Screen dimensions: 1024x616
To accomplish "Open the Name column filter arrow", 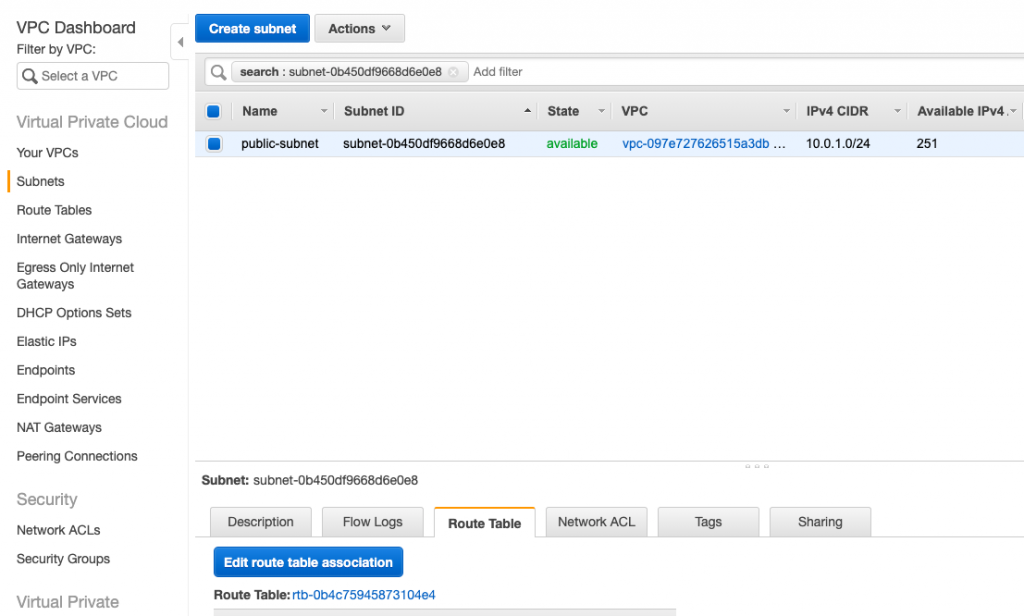I will [323, 111].
